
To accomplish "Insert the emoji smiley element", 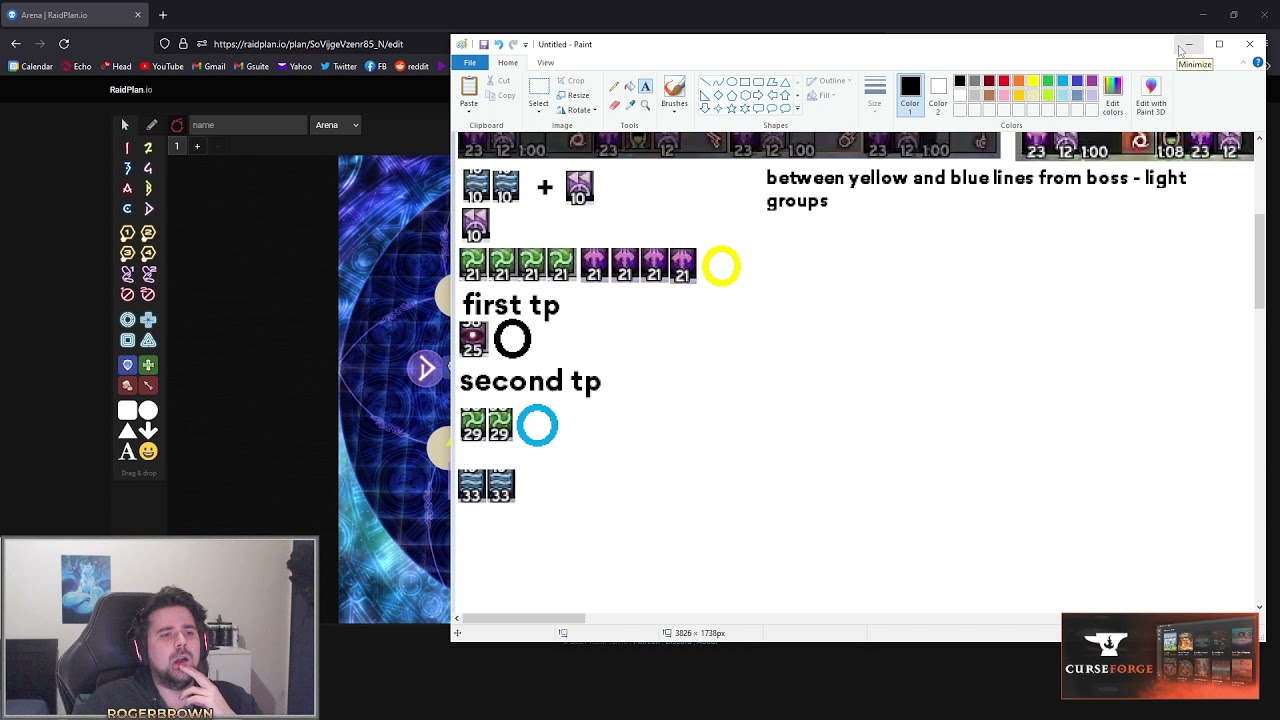I will click(x=148, y=452).
